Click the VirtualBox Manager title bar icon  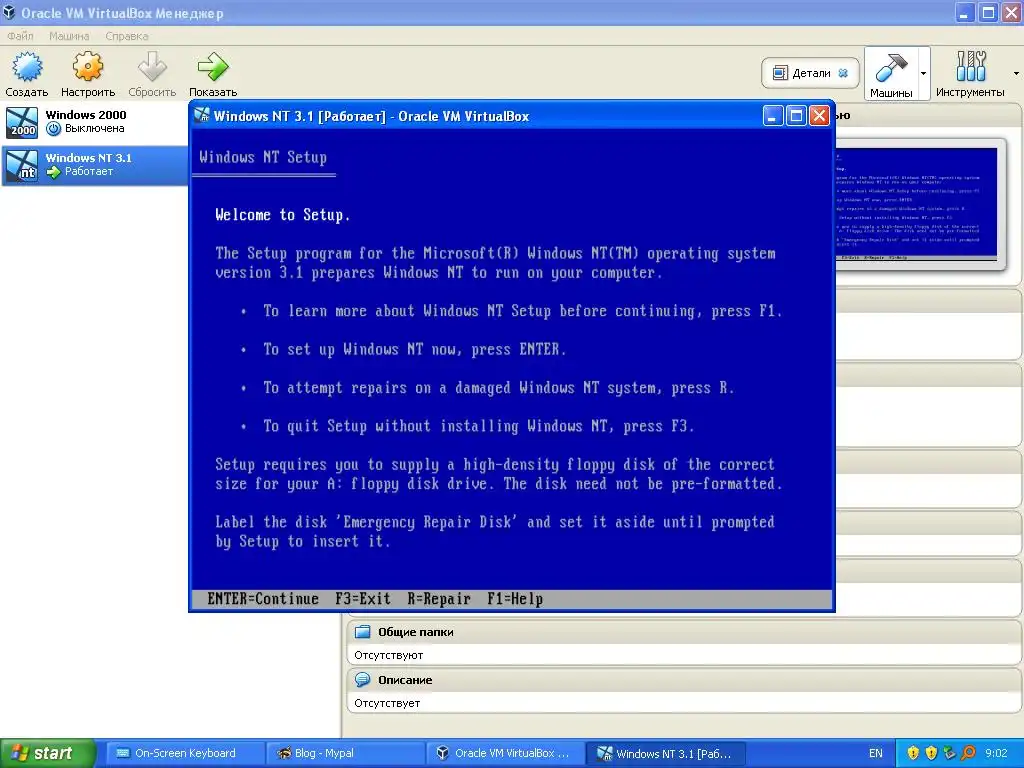pyautogui.click(x=9, y=12)
